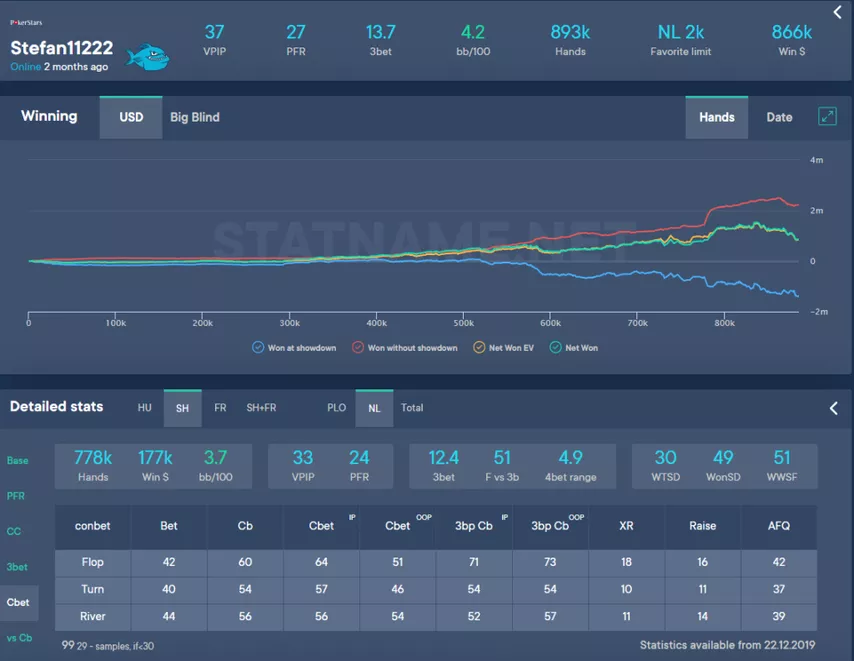
Task: Expand the chart to fullscreen
Action: click(x=827, y=117)
